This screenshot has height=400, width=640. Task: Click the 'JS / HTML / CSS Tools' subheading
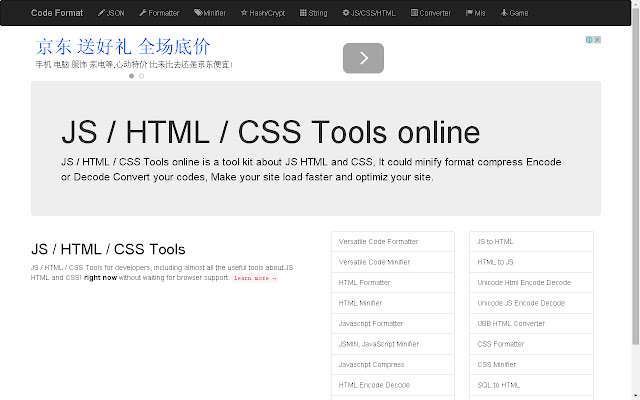tap(108, 249)
